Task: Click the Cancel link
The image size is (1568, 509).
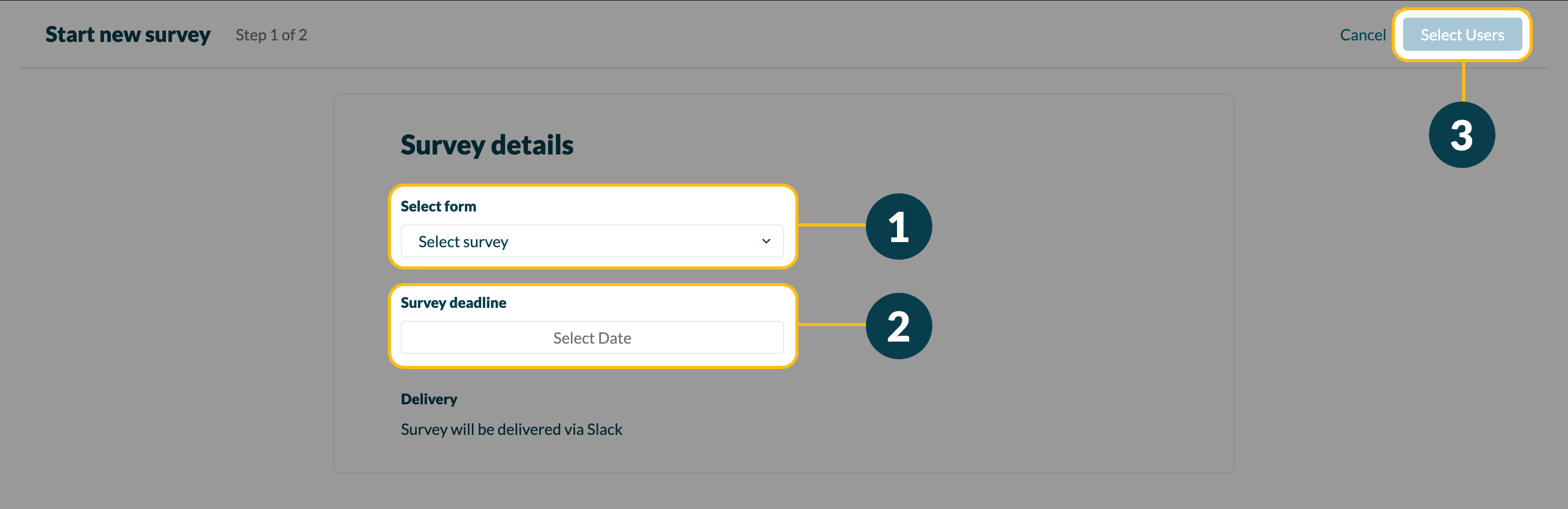Action: point(1362,35)
